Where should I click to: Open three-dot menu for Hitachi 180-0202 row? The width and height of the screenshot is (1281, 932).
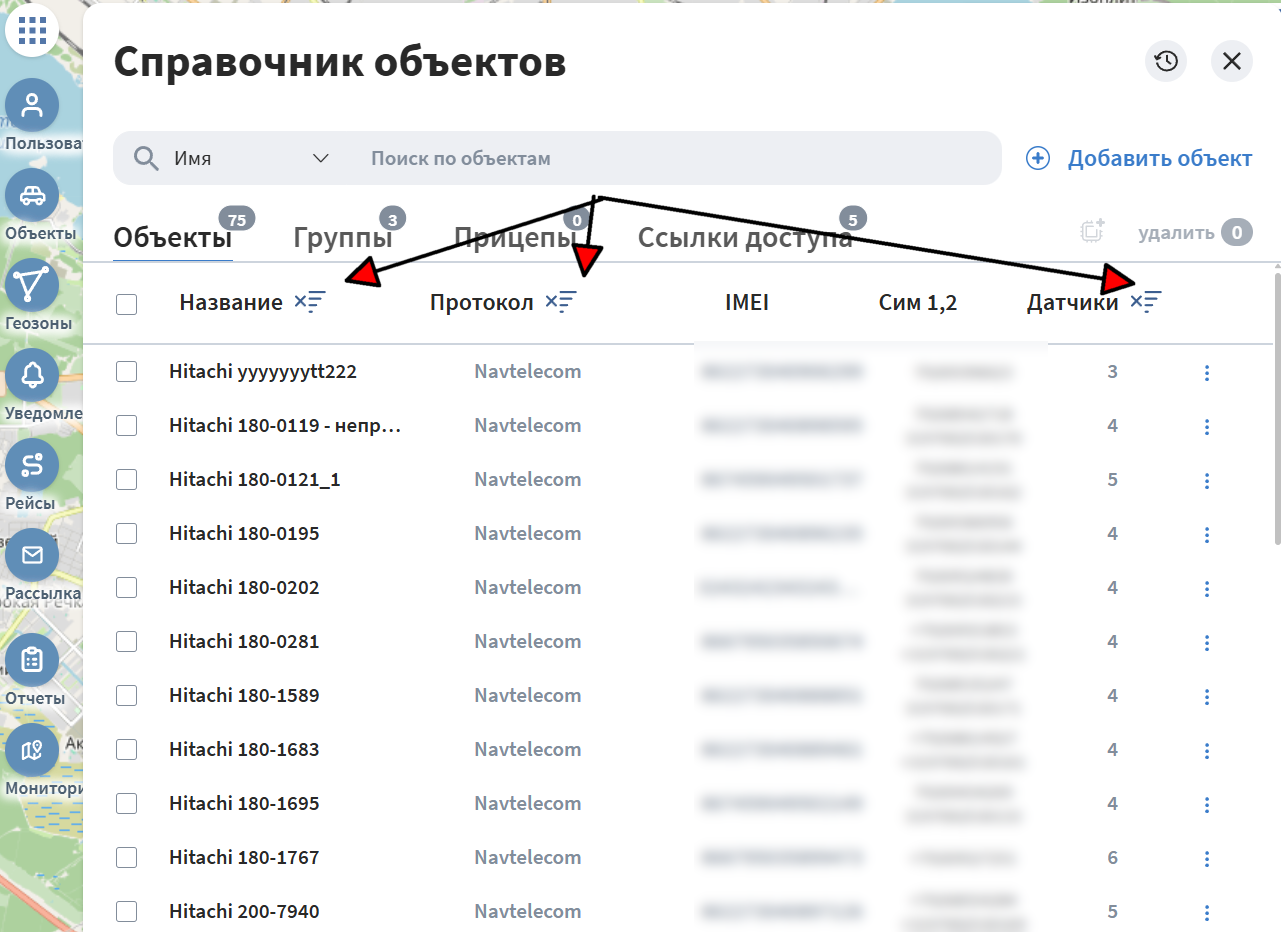pyautogui.click(x=1207, y=588)
